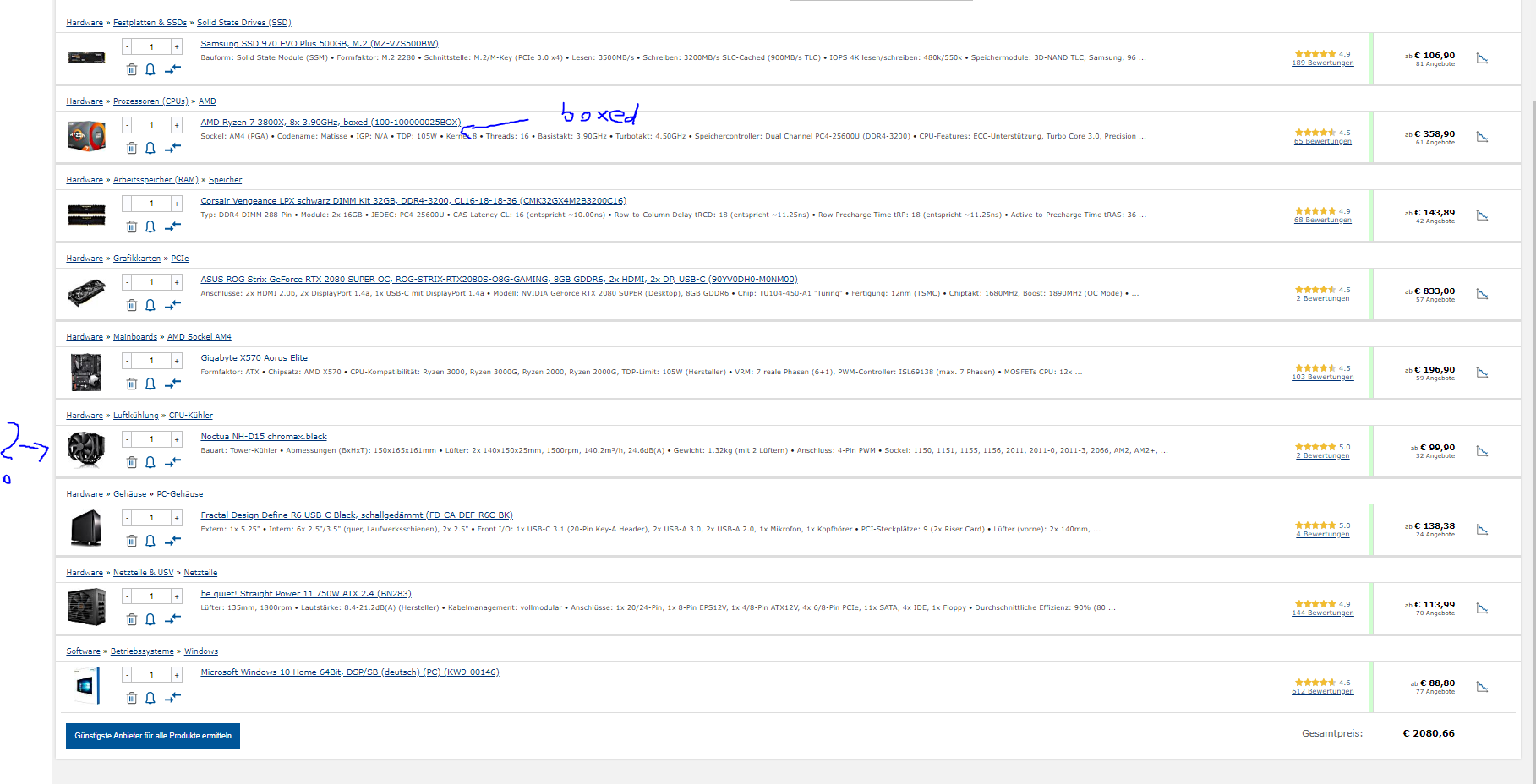The image size is (1536, 784).
Task: Set price alert bell for be quiet! Straight Power
Action: click(150, 619)
